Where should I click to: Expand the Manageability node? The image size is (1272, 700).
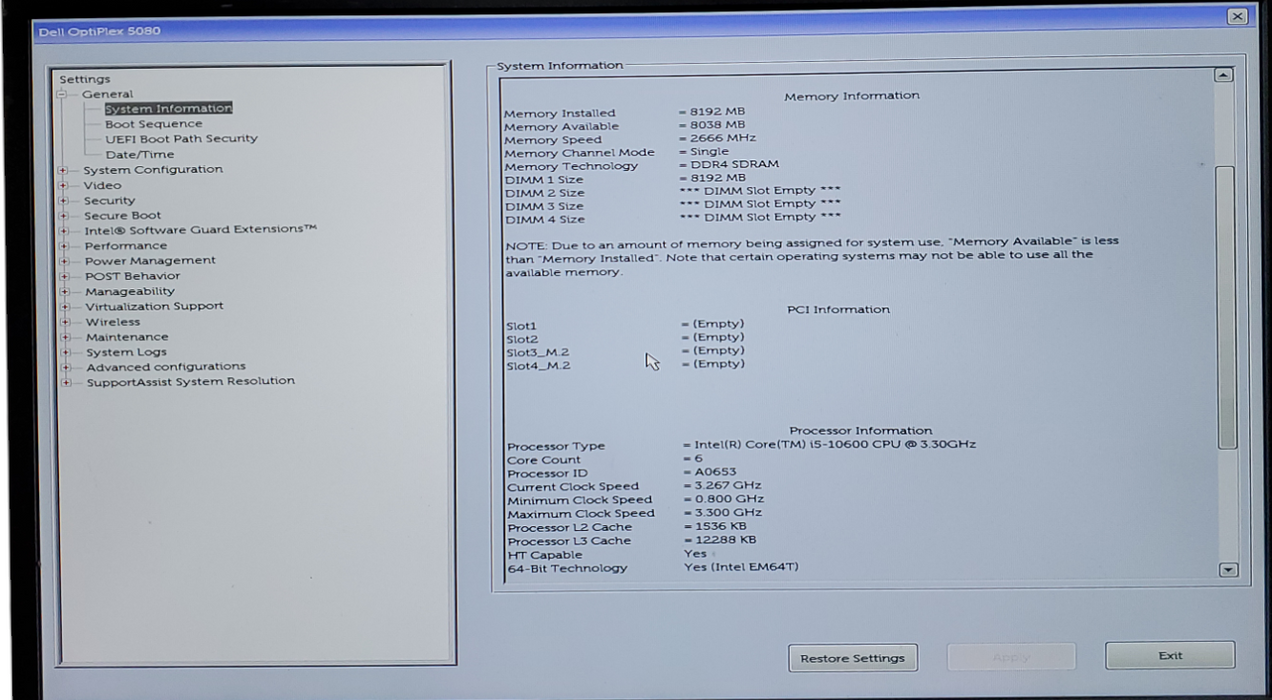(65, 292)
